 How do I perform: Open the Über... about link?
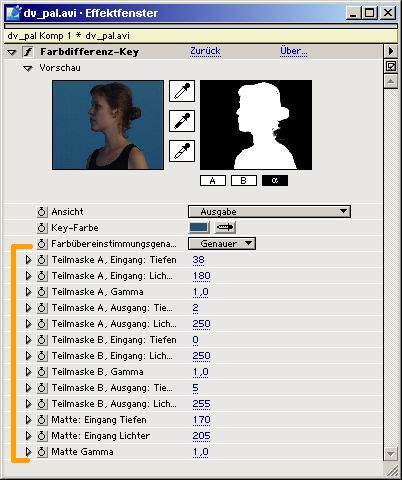coord(293,51)
